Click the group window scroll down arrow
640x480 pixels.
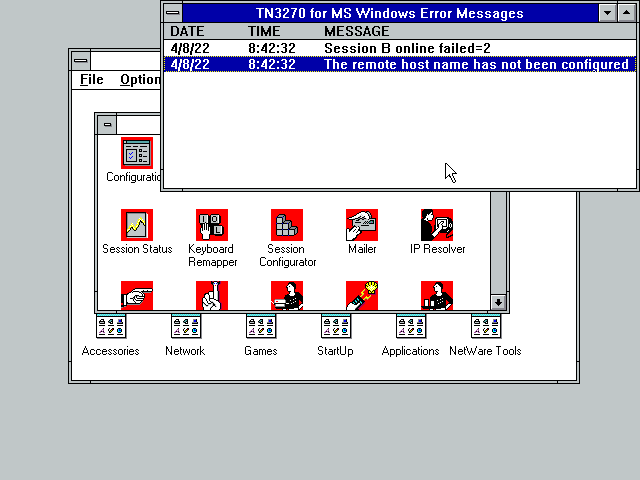(x=498, y=302)
